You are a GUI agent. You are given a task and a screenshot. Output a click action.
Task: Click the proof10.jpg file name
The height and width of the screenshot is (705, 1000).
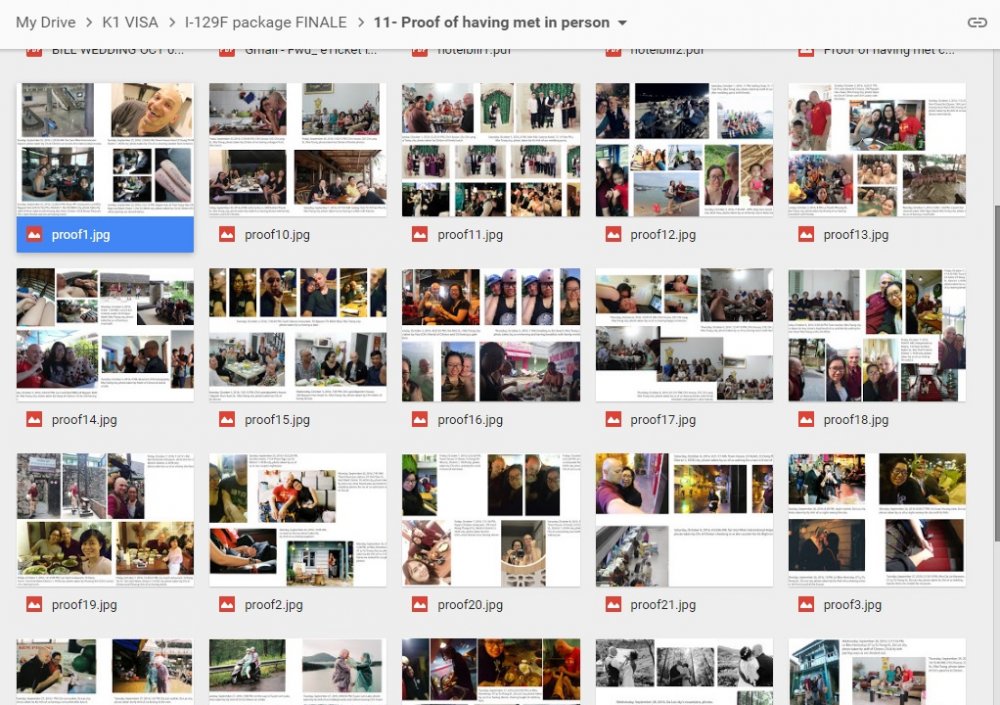(x=277, y=235)
